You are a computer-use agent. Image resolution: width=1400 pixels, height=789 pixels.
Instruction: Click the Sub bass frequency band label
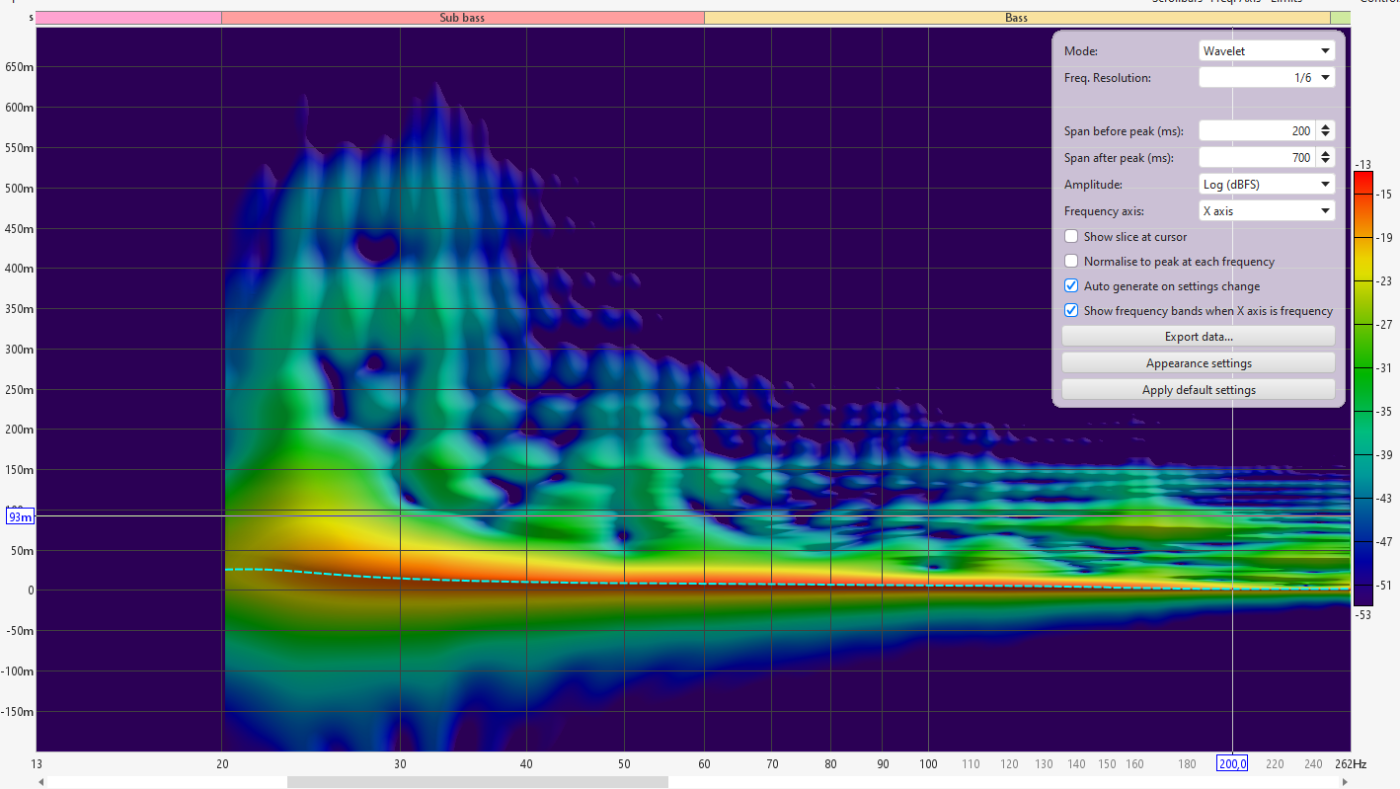click(x=462, y=18)
